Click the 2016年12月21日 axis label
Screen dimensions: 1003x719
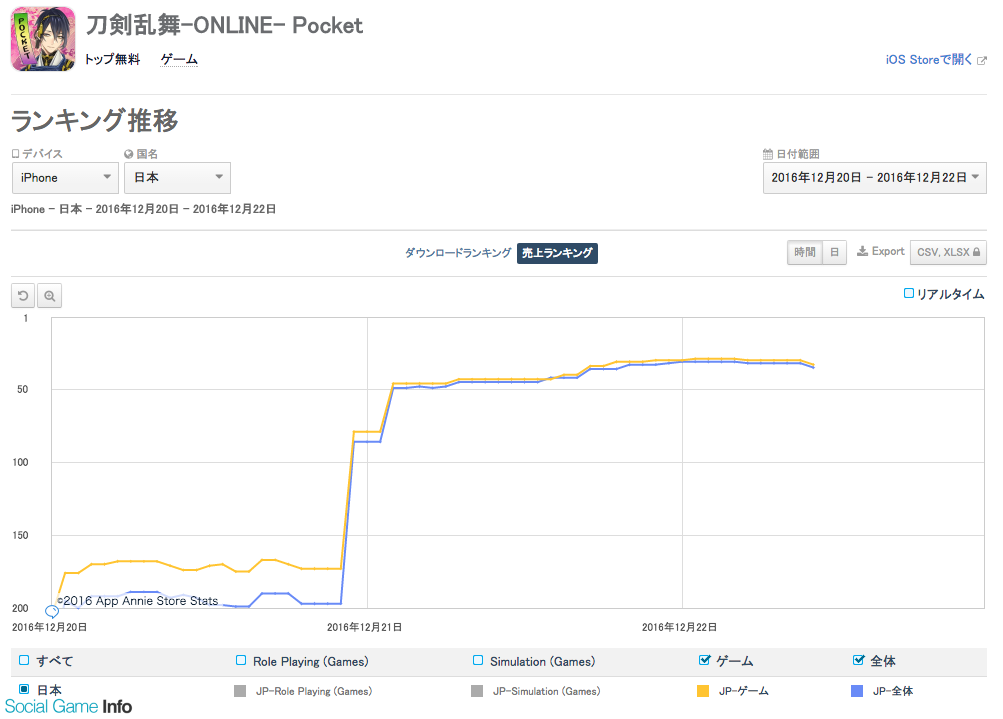click(364, 627)
